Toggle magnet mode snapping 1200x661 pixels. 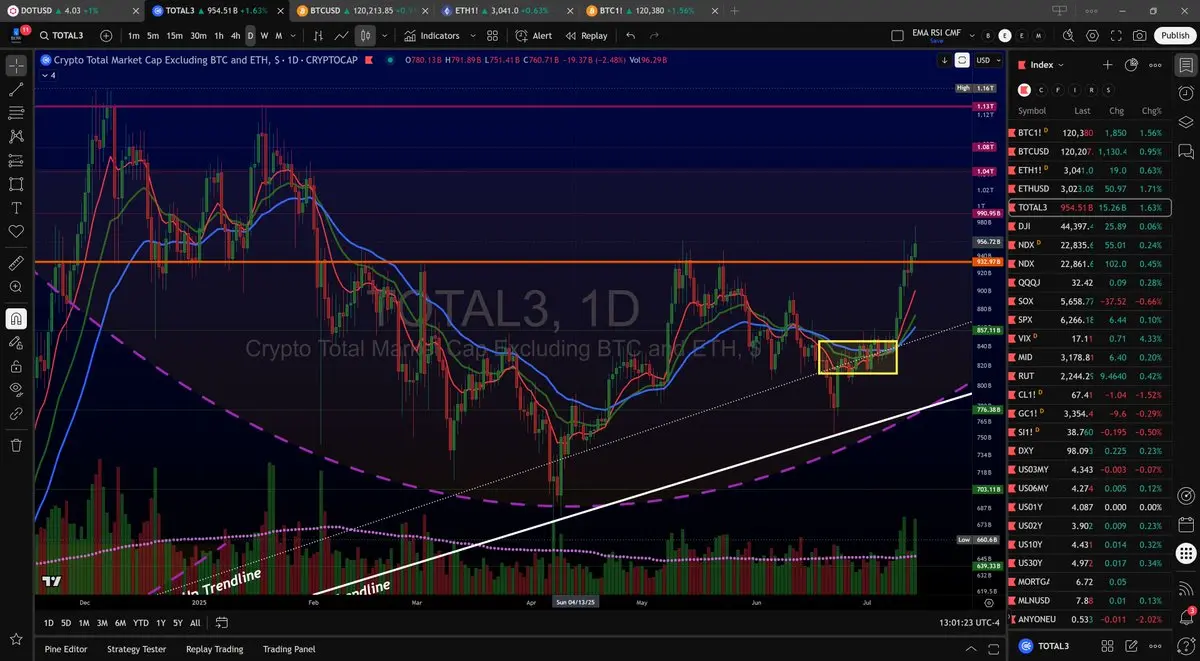click(16, 319)
